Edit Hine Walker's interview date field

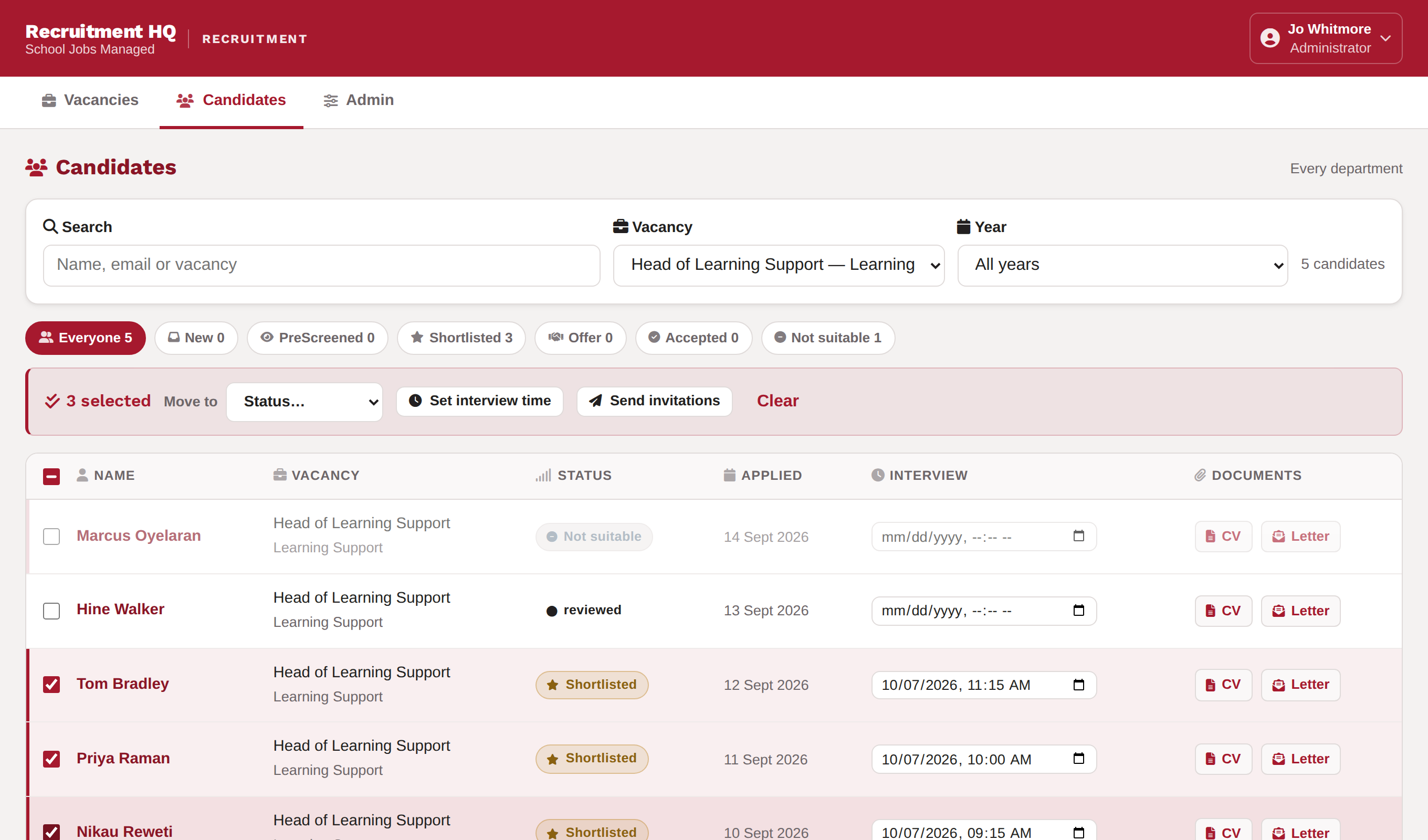[984, 611]
